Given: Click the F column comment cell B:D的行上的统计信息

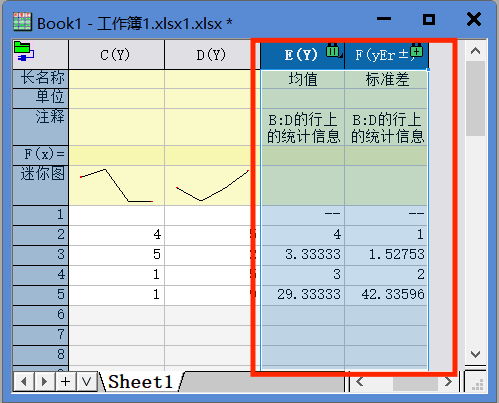Looking at the screenshot, I should pos(387,127).
